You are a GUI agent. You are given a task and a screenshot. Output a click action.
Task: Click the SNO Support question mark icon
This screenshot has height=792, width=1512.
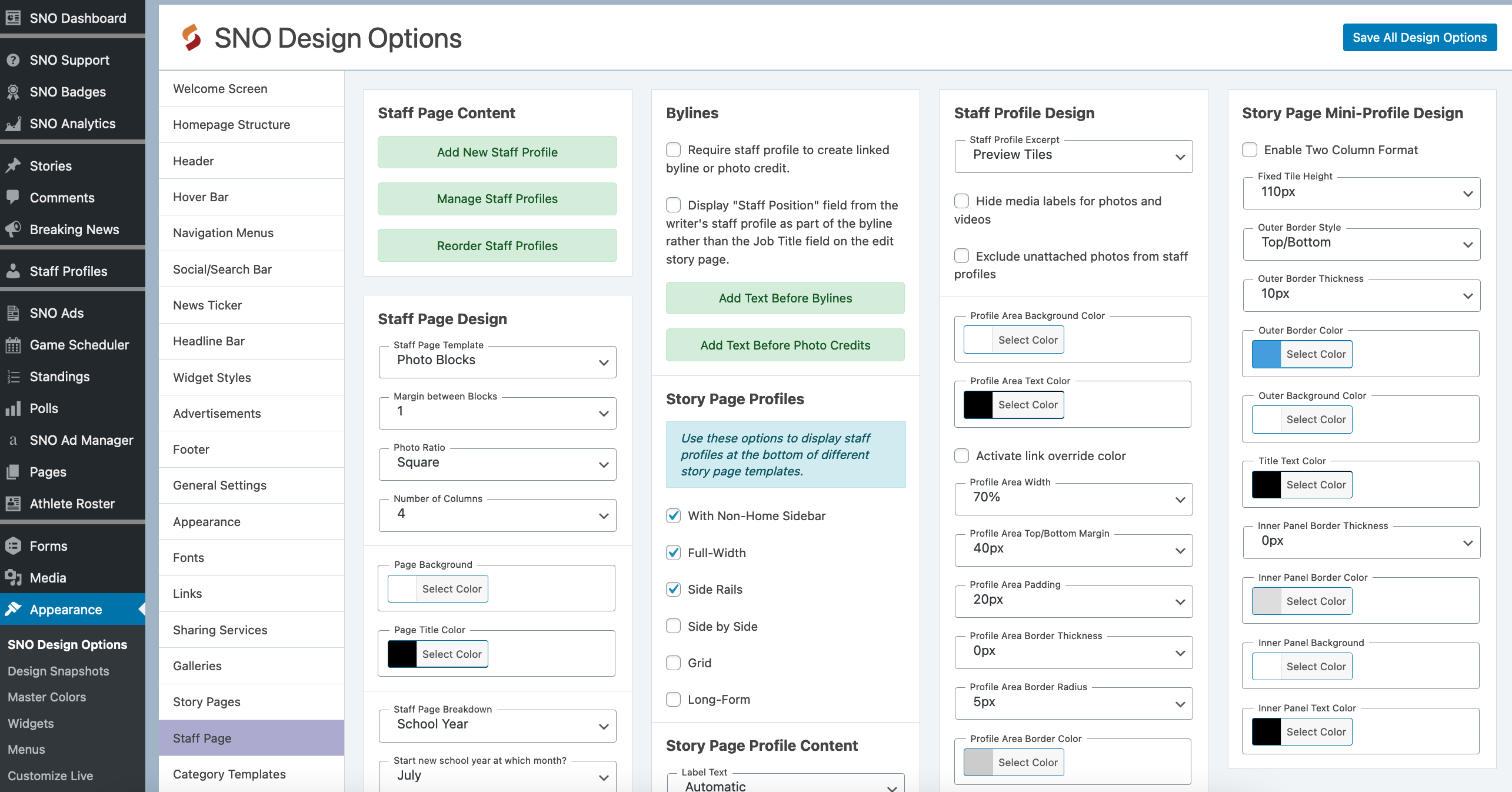13,60
